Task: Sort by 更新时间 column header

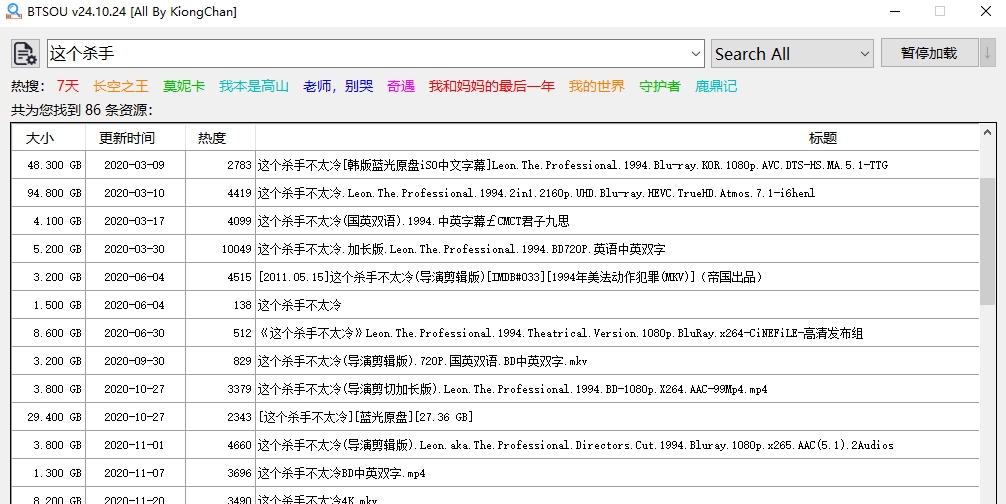Action: click(127, 138)
